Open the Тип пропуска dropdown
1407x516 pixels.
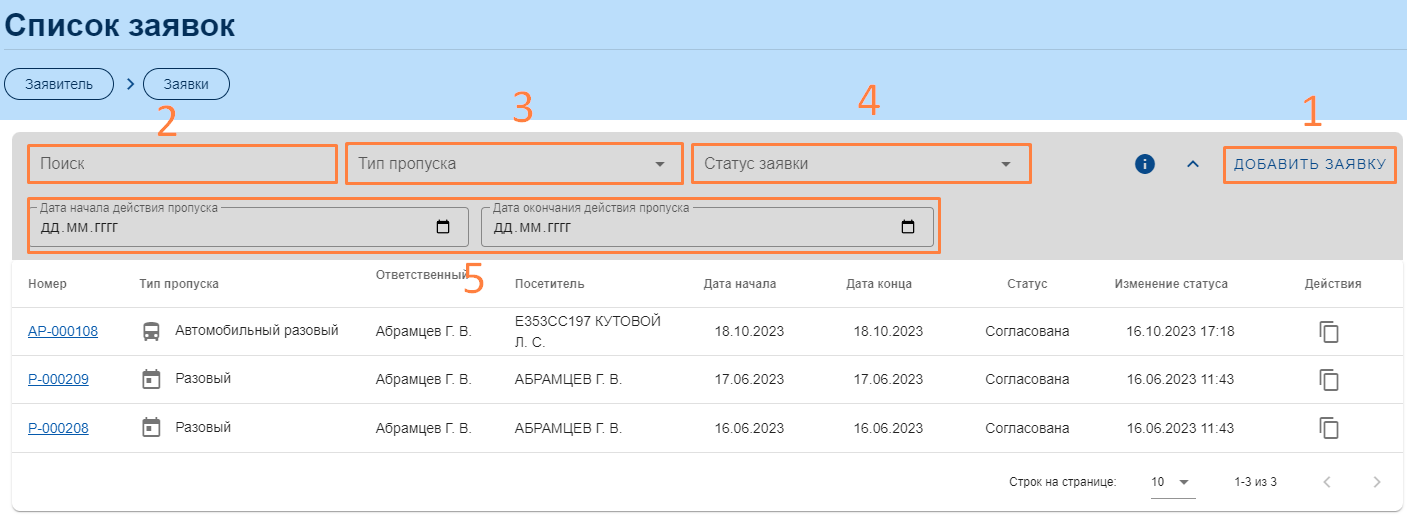pos(514,164)
